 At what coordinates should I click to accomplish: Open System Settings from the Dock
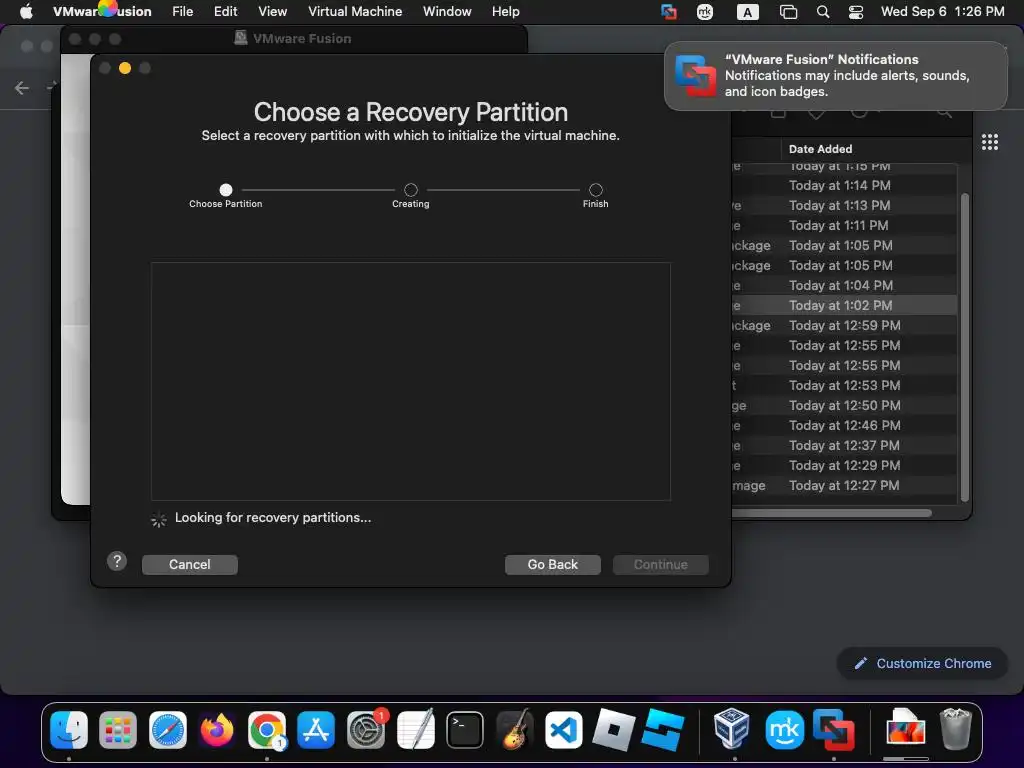point(366,729)
